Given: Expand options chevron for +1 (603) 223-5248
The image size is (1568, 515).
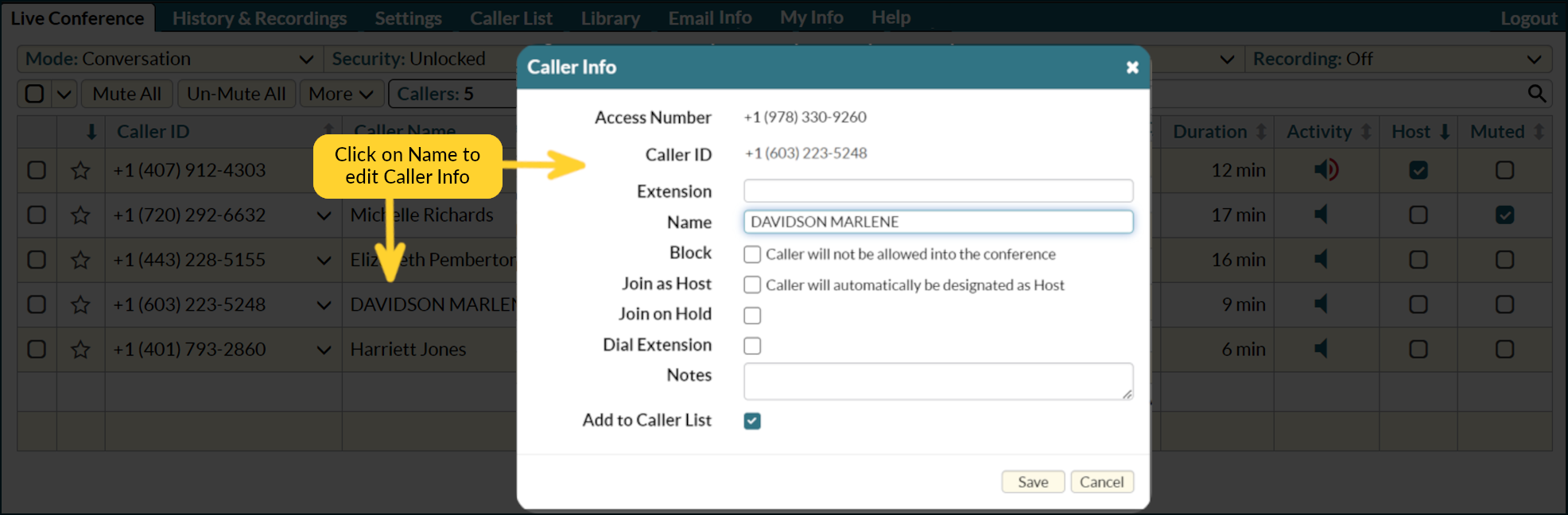Looking at the screenshot, I should coord(324,304).
